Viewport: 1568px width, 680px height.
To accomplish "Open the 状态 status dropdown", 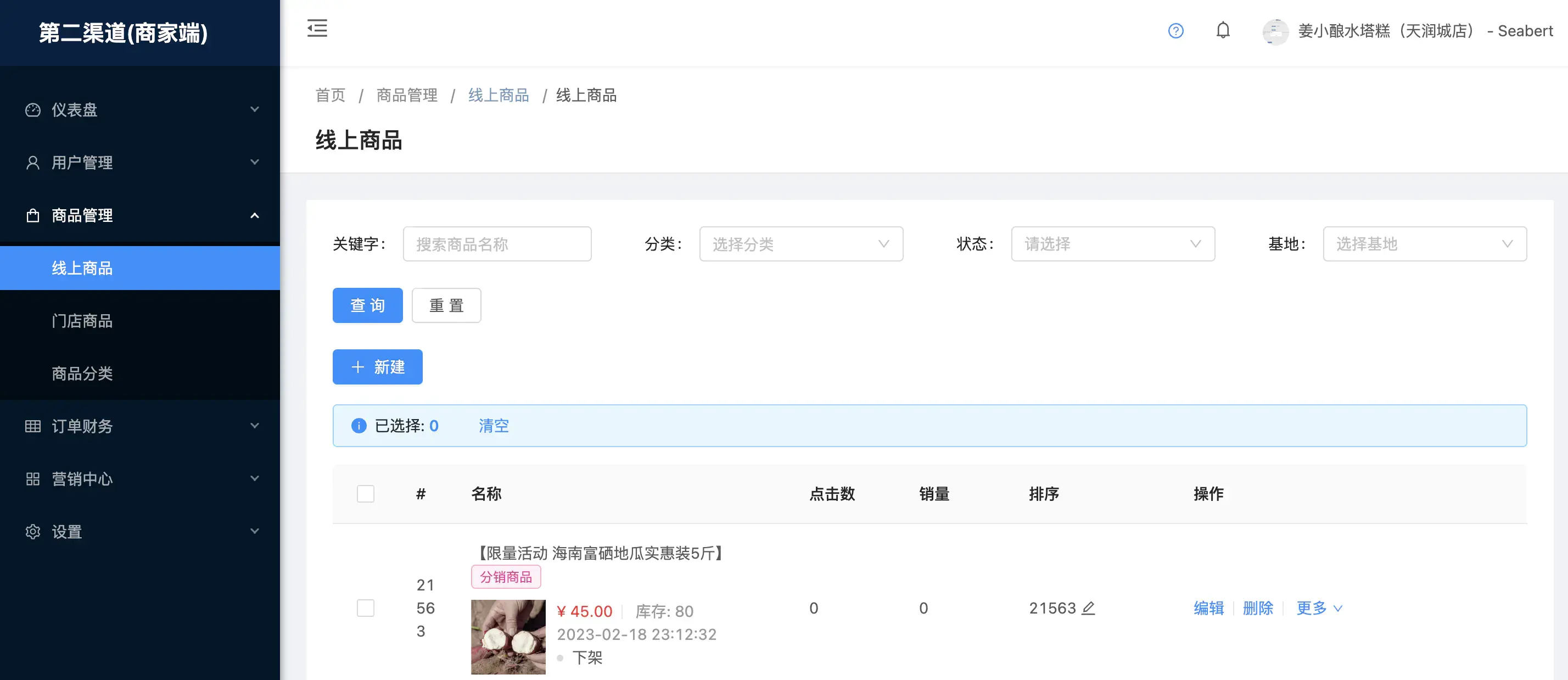I will coord(1112,244).
